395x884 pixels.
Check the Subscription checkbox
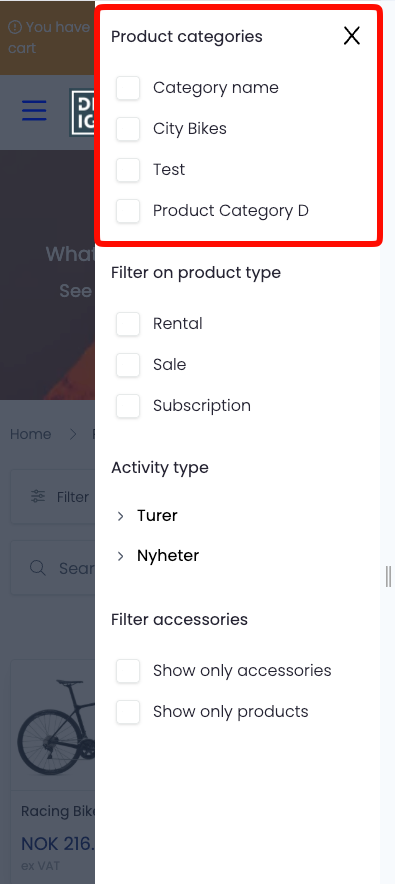[x=128, y=406]
